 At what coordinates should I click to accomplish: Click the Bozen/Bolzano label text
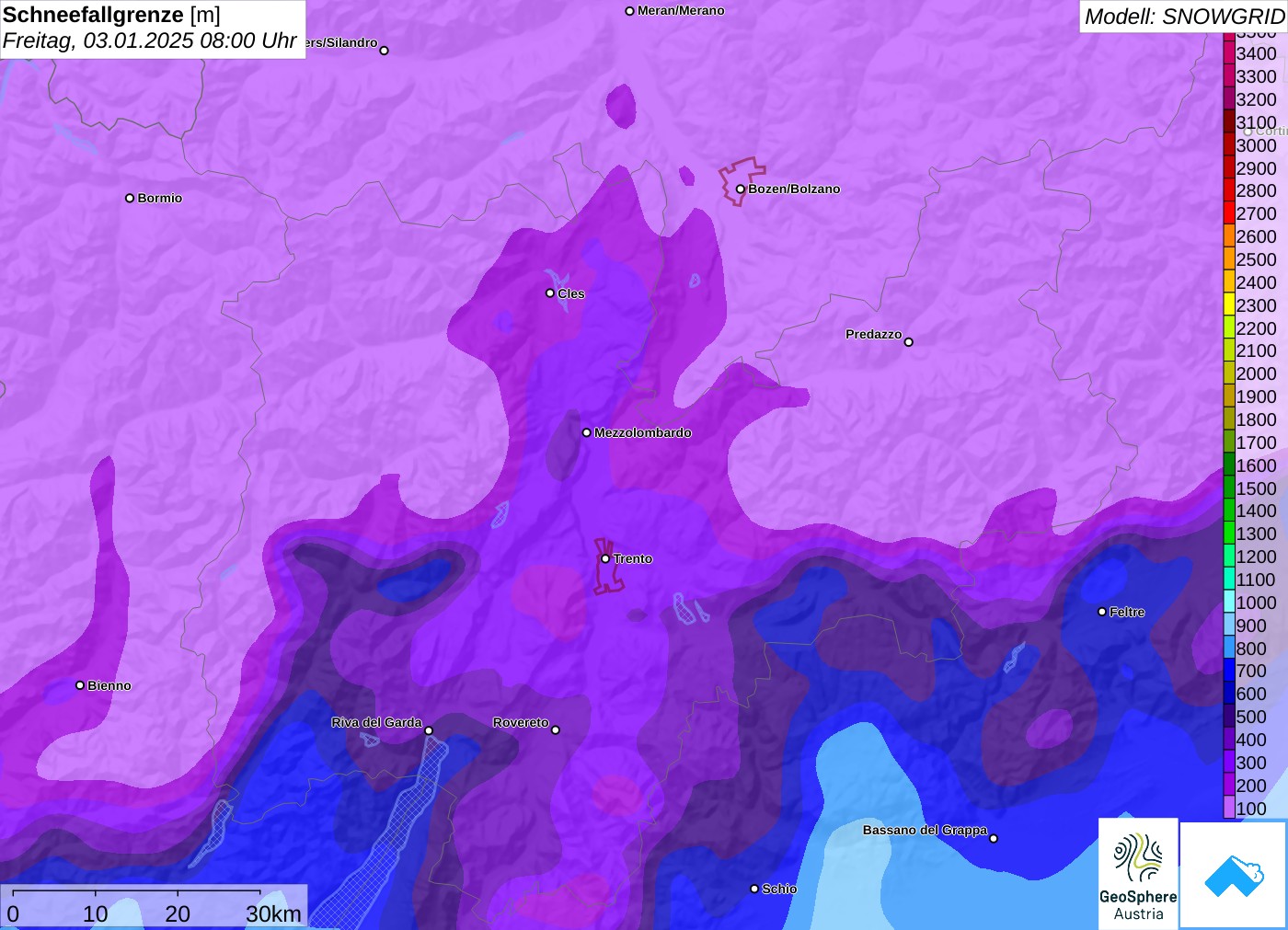[794, 189]
